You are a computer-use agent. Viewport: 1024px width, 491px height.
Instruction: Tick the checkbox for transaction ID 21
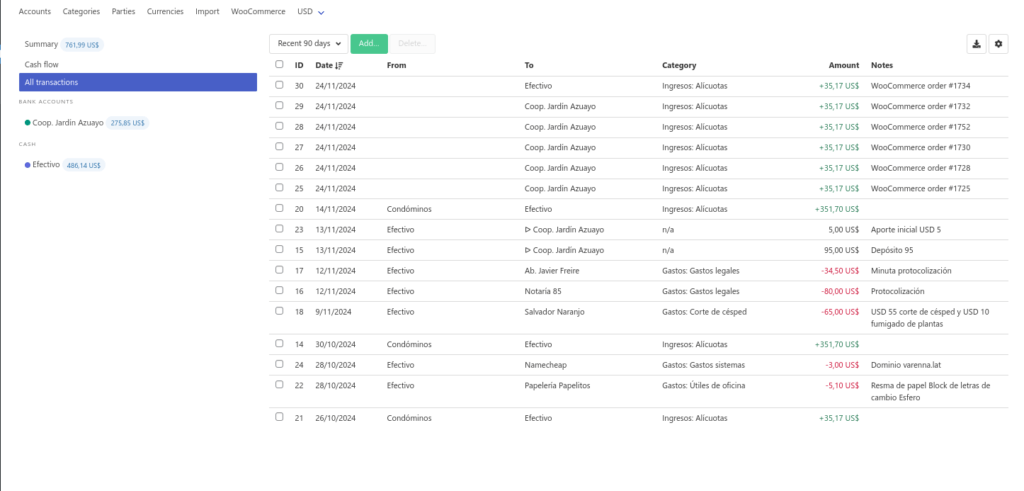pyautogui.click(x=280, y=417)
